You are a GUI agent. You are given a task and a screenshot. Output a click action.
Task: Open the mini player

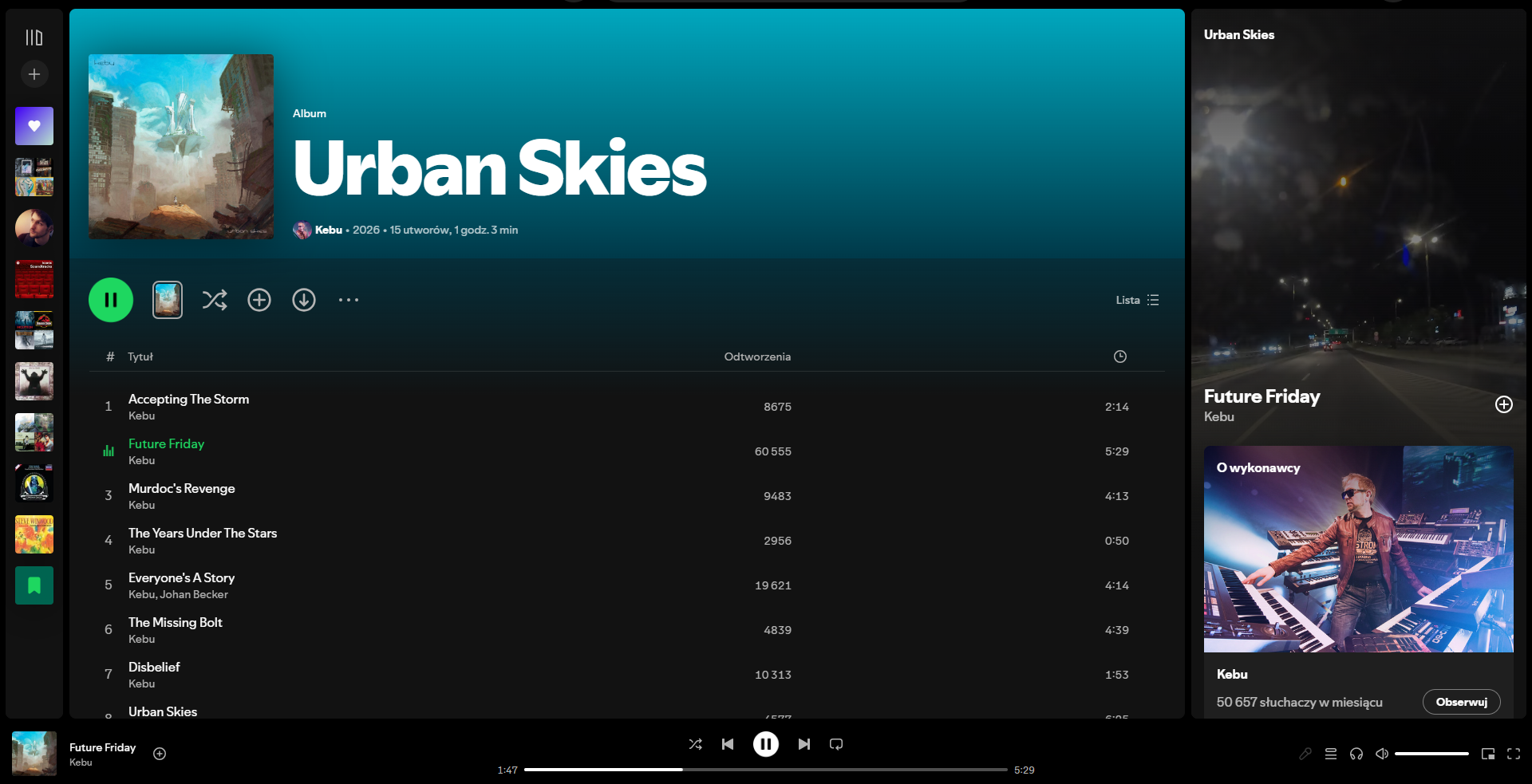coord(1488,754)
